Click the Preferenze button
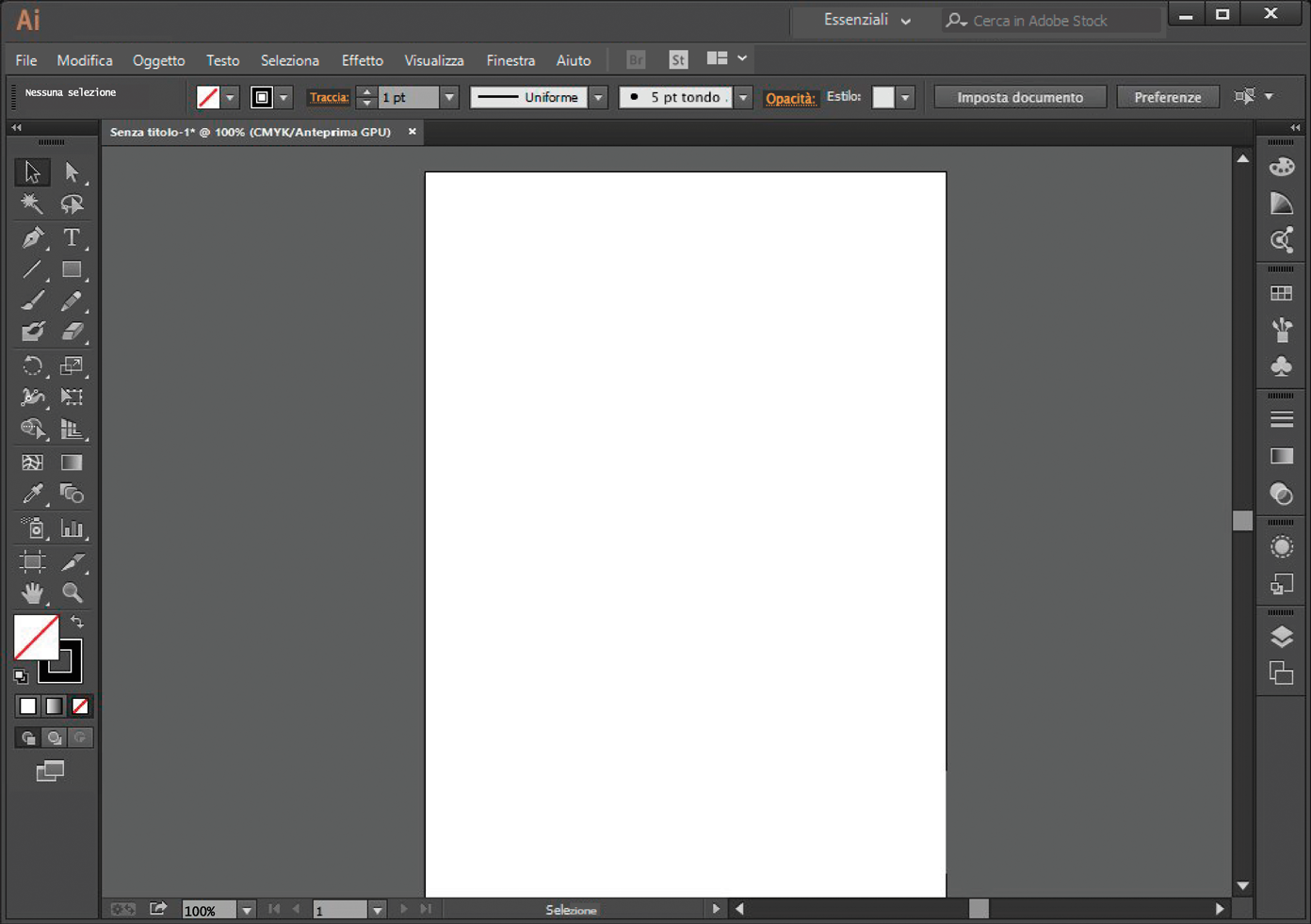 pyautogui.click(x=1168, y=97)
